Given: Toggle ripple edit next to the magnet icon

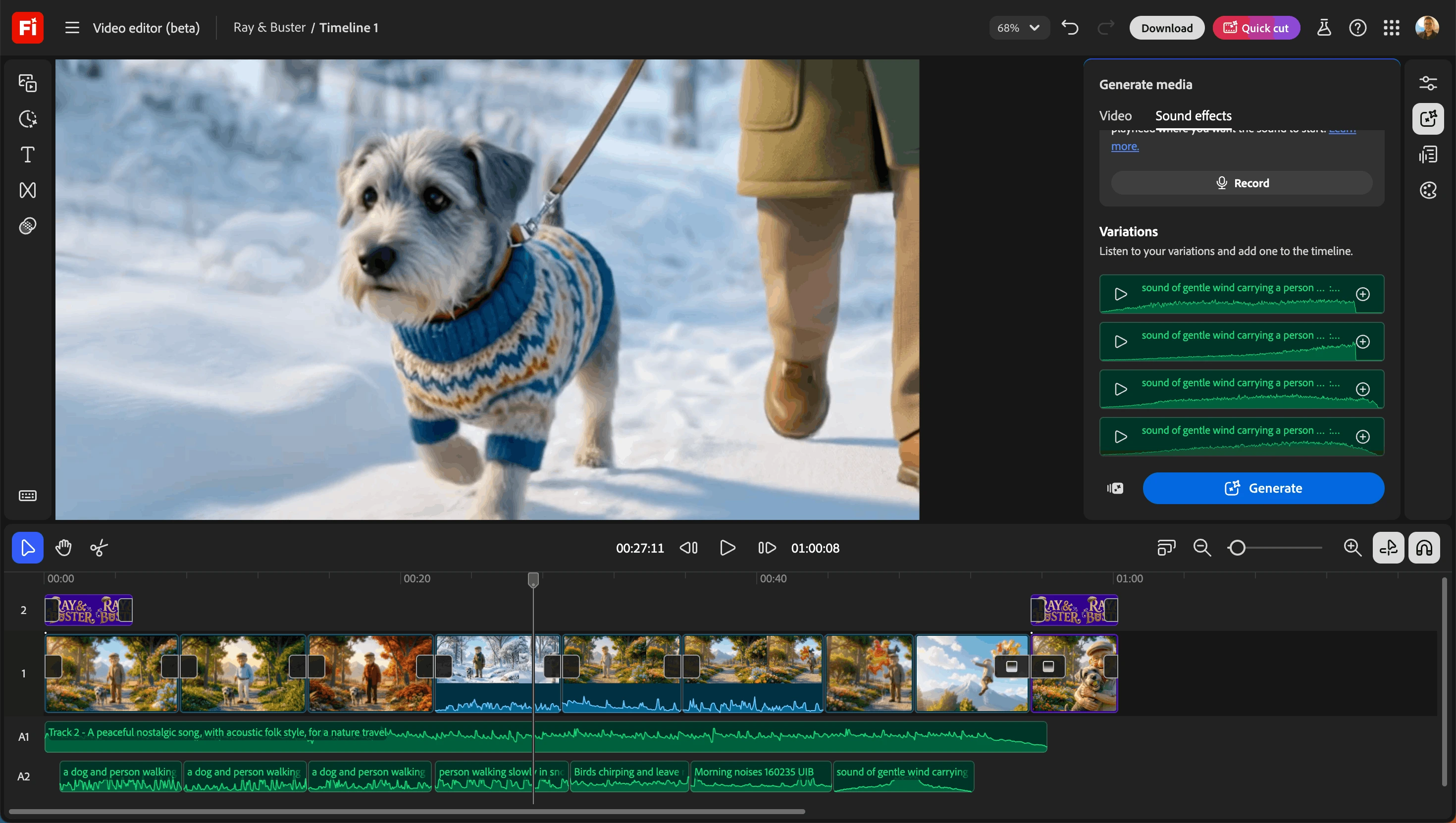Looking at the screenshot, I should 1388,547.
